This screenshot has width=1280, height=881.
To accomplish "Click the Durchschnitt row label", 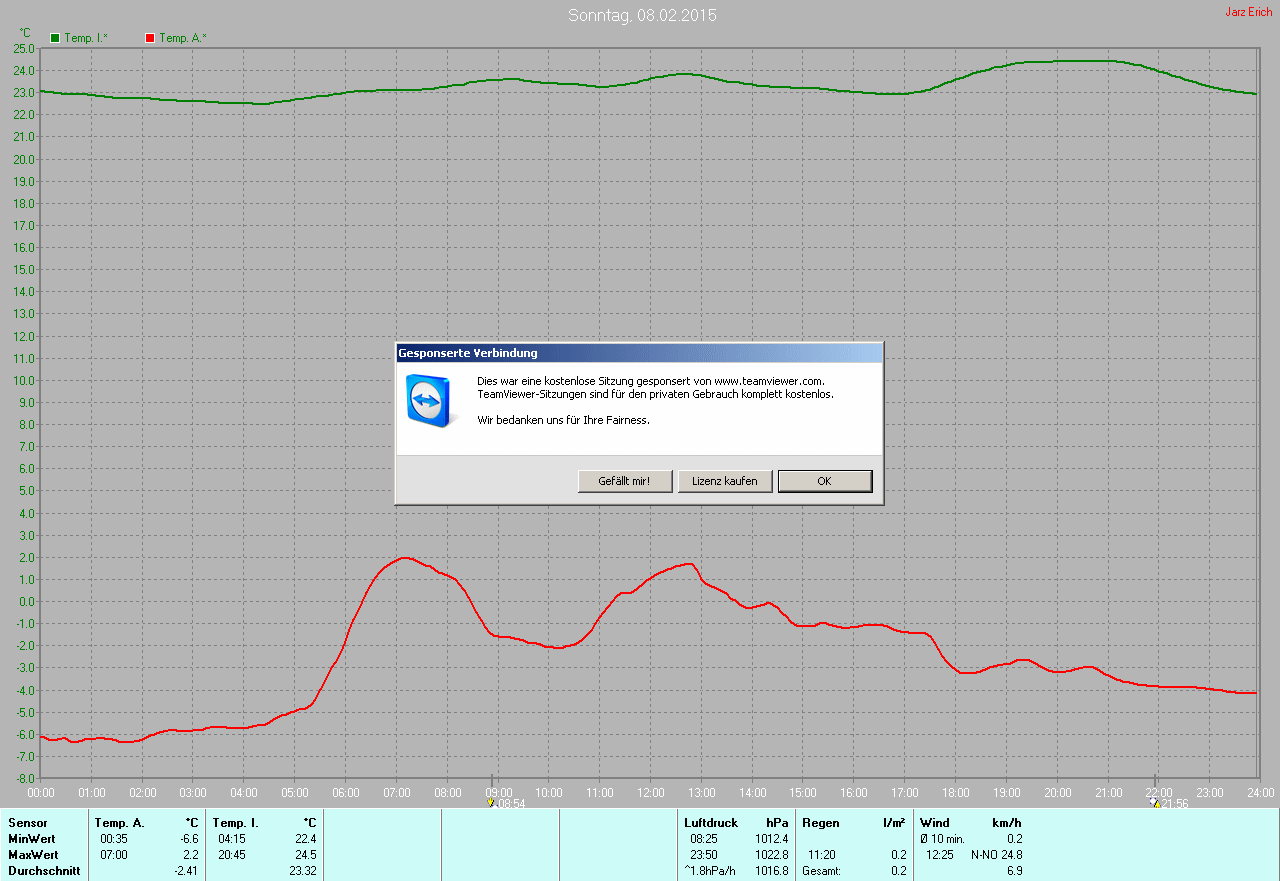I will tap(44, 871).
